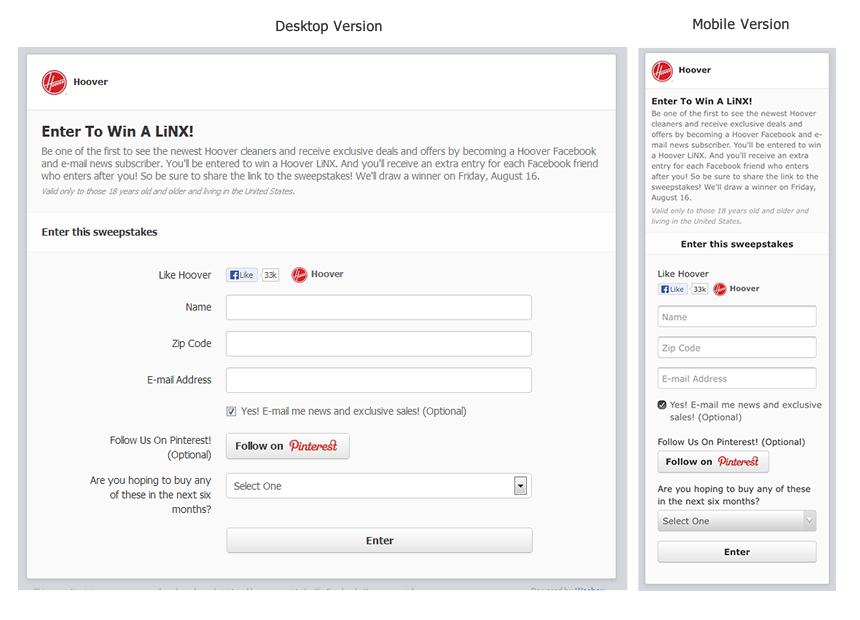
Task: Focus the Name field in mobile version
Action: [737, 317]
